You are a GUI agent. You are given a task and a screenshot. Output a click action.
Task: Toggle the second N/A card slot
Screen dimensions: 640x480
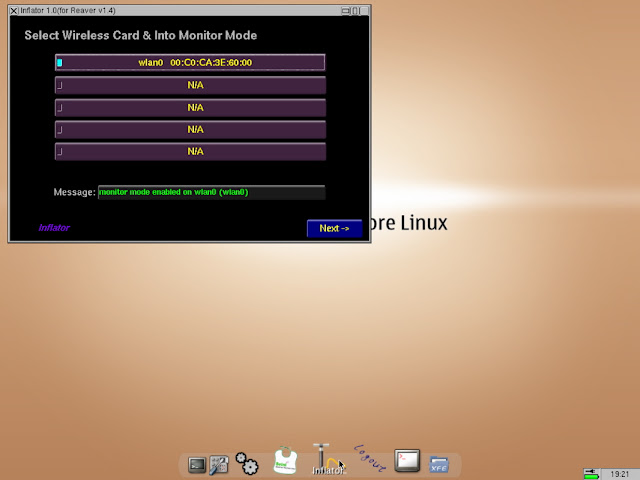[190, 107]
